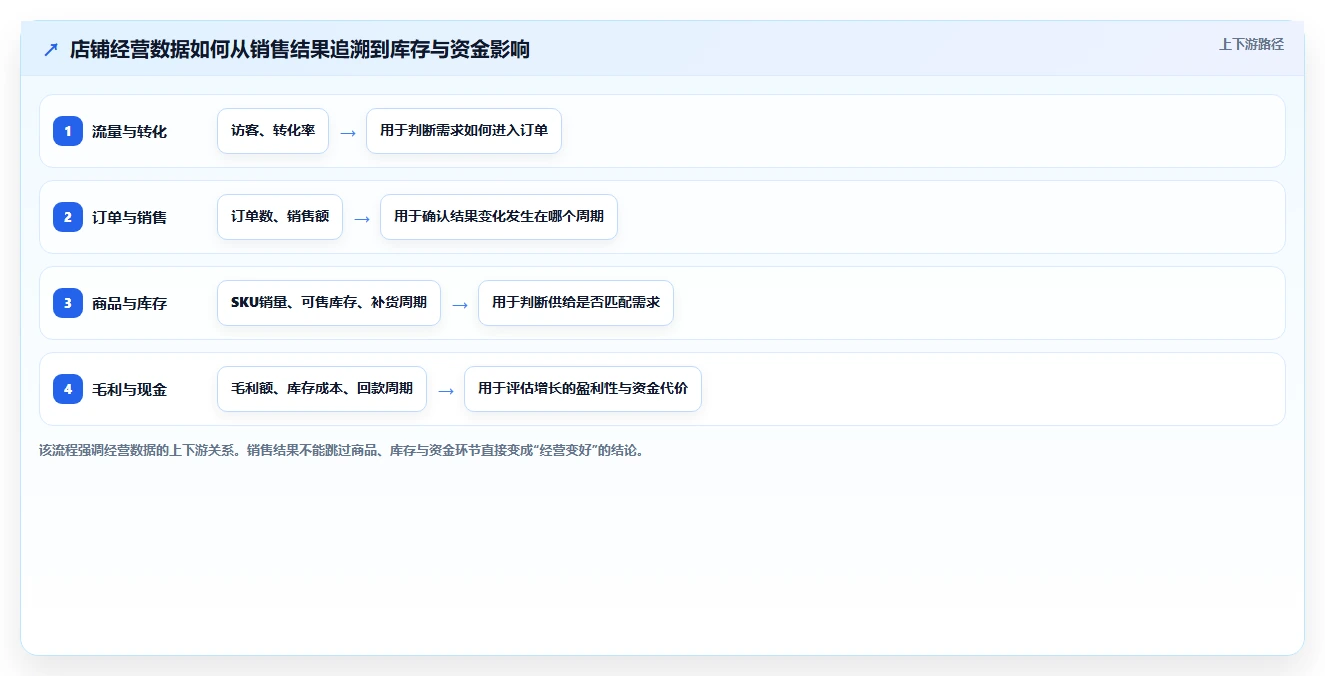The height and width of the screenshot is (676, 1325).
Task: Click the arrow after 访客、转化率
Action: 347,132
